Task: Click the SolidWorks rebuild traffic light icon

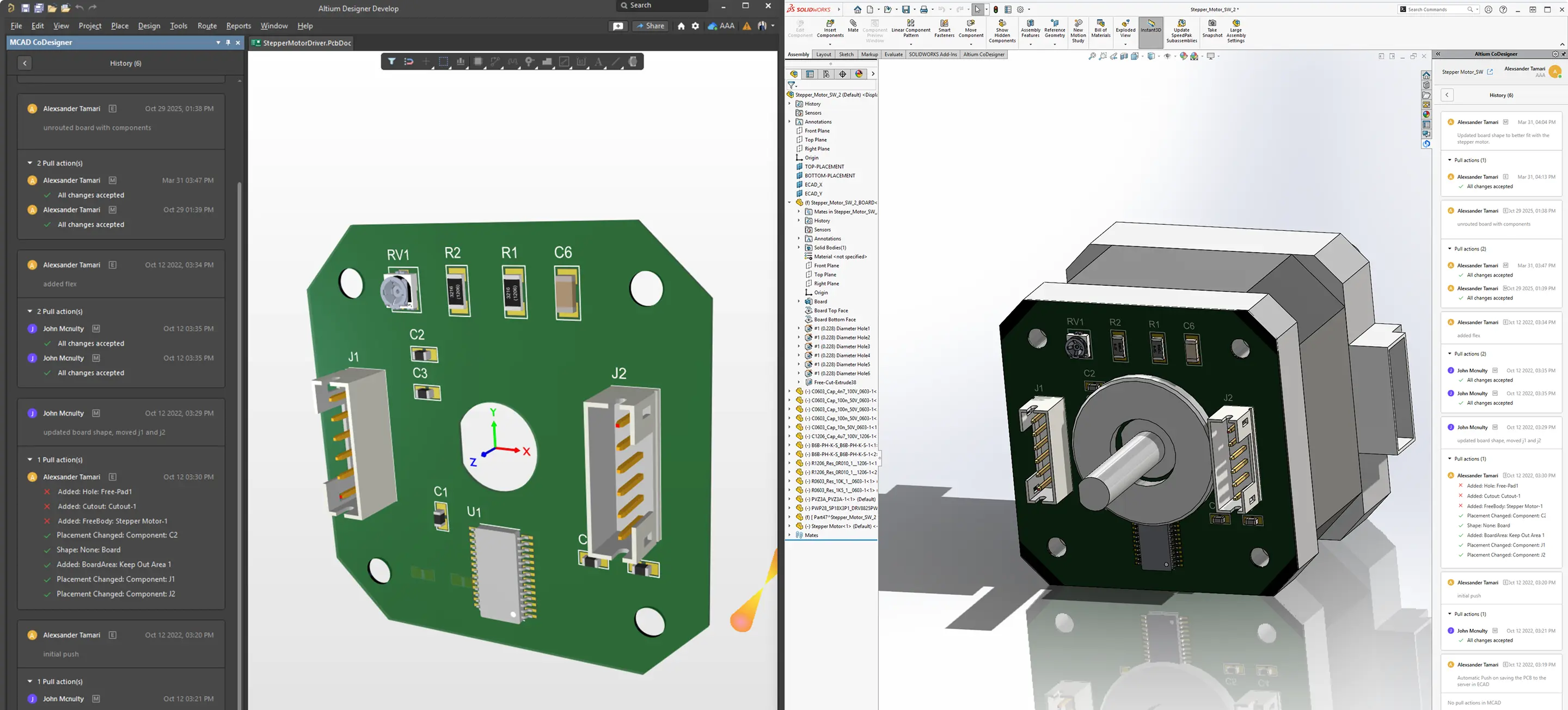Action: 996,10
